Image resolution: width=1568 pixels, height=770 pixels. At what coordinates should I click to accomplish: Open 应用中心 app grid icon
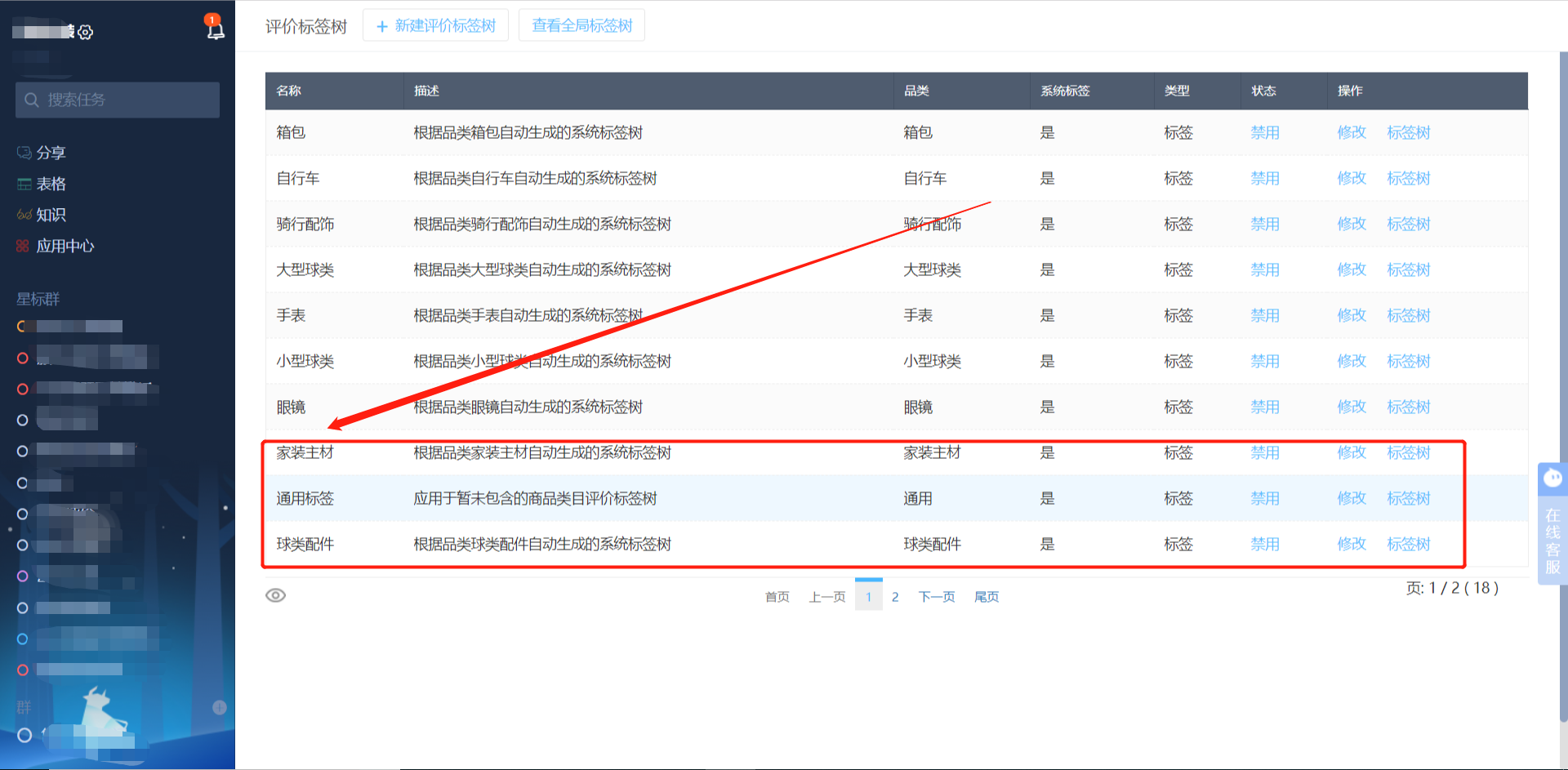point(23,246)
